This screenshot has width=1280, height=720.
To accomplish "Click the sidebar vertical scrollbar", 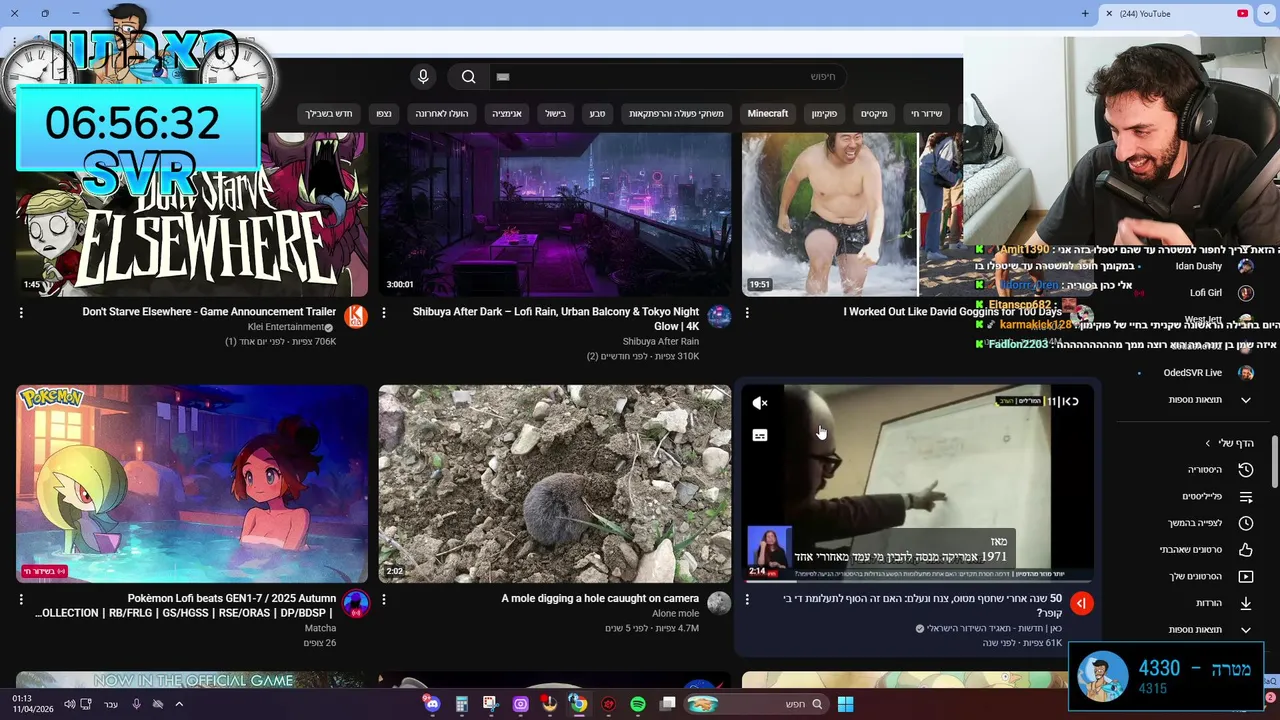I will (x=1274, y=460).
